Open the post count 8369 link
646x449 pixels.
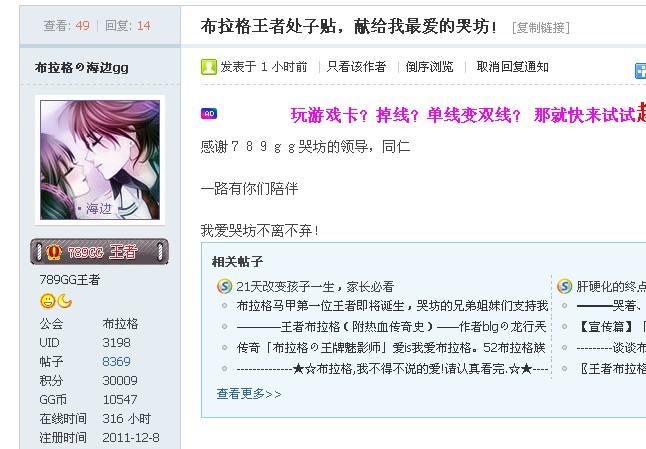pos(116,361)
